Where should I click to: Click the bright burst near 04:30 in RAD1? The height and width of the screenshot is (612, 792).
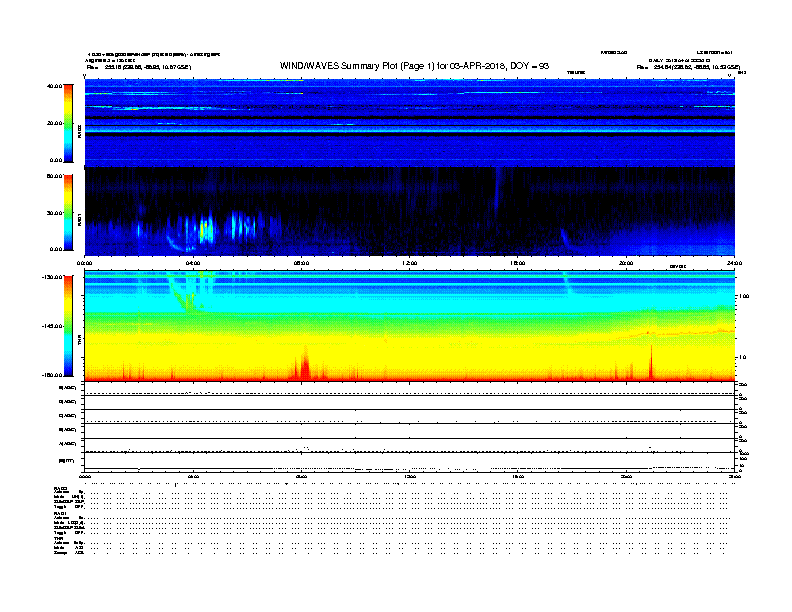(x=204, y=229)
